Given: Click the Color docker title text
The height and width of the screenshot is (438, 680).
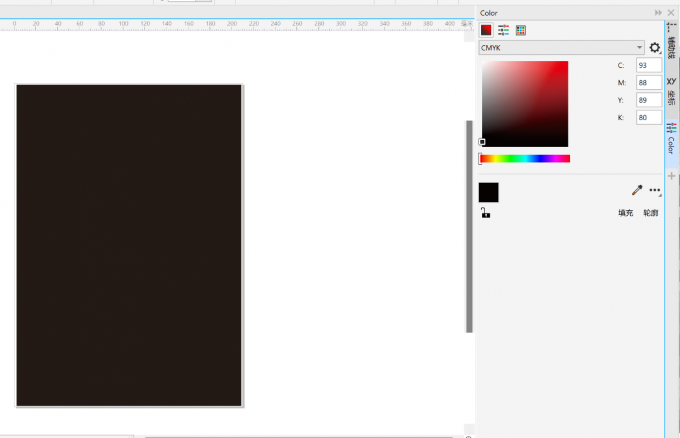Looking at the screenshot, I should pyautogui.click(x=489, y=13).
